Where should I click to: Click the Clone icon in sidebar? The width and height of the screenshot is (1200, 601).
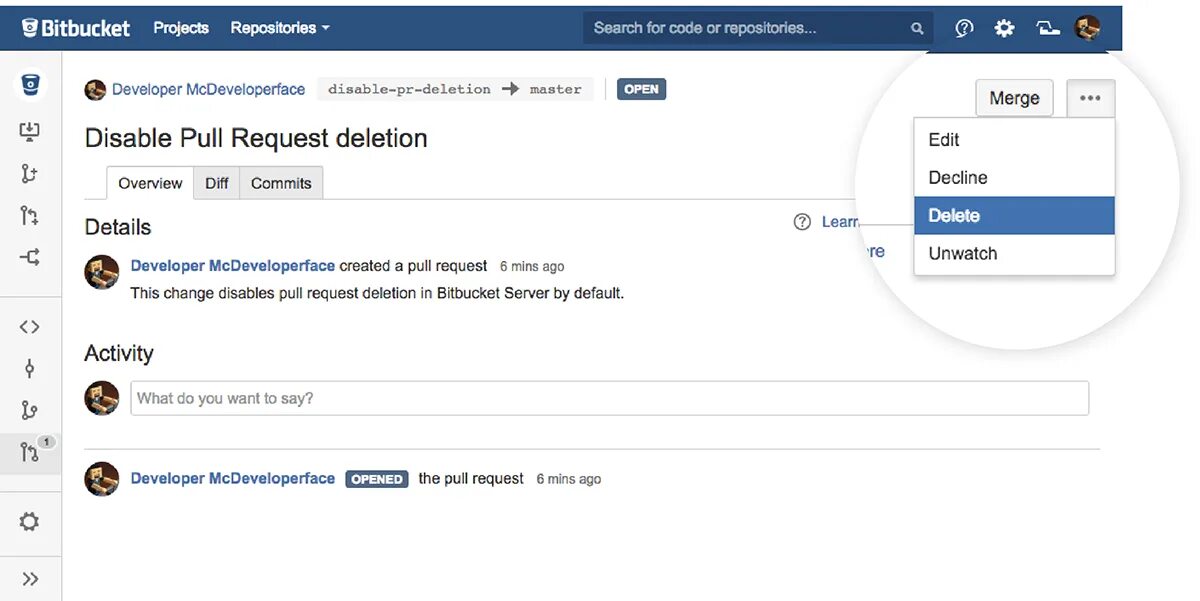click(30, 131)
